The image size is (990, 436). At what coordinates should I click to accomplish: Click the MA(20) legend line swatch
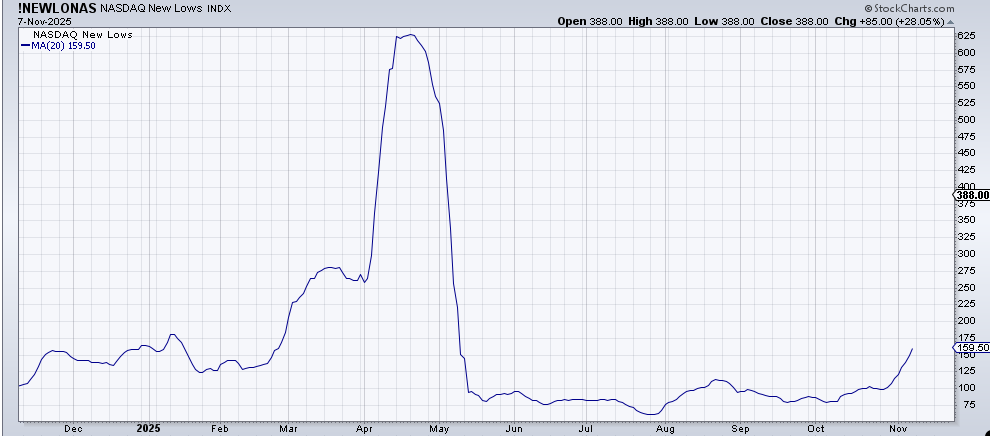click(25, 44)
